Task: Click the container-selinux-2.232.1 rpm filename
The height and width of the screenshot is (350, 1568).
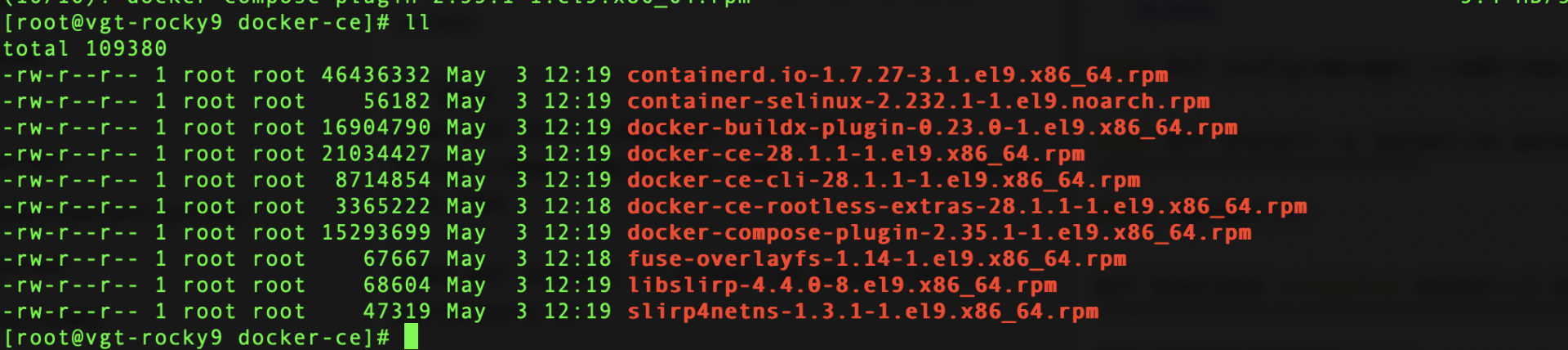Action: tap(918, 101)
